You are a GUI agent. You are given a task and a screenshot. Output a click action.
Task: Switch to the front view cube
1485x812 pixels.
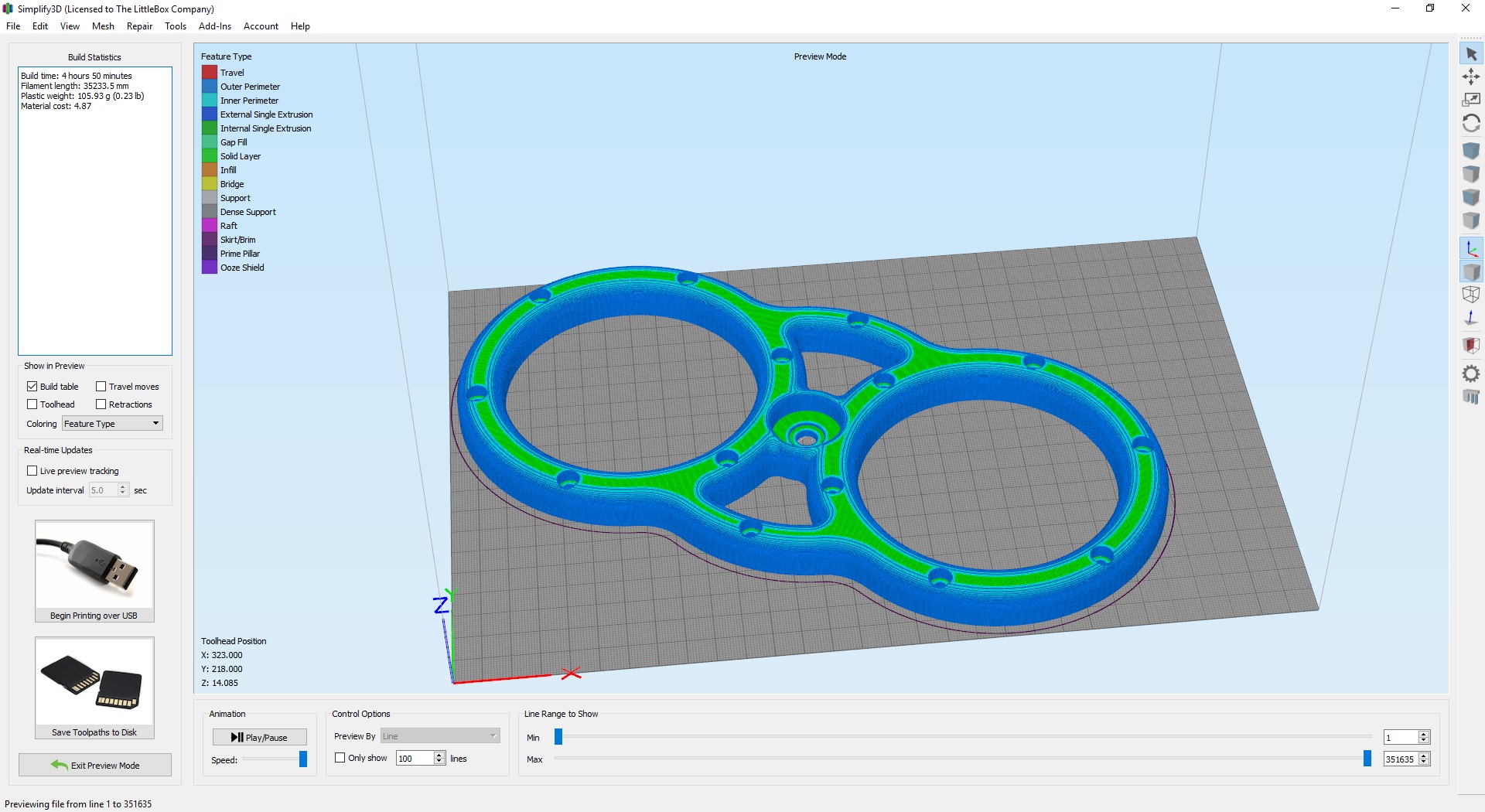[x=1471, y=197]
